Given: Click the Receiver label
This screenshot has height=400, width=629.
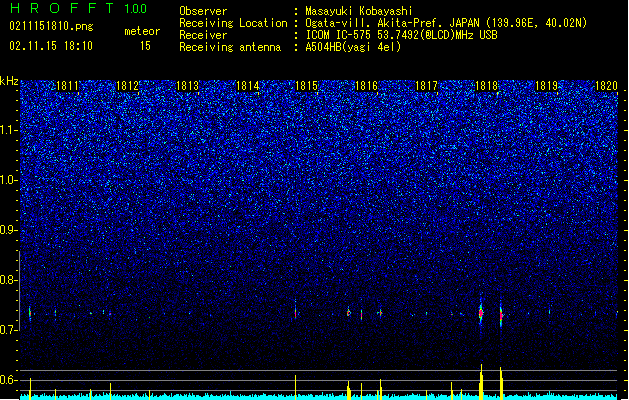Looking at the screenshot, I should tap(203, 35).
